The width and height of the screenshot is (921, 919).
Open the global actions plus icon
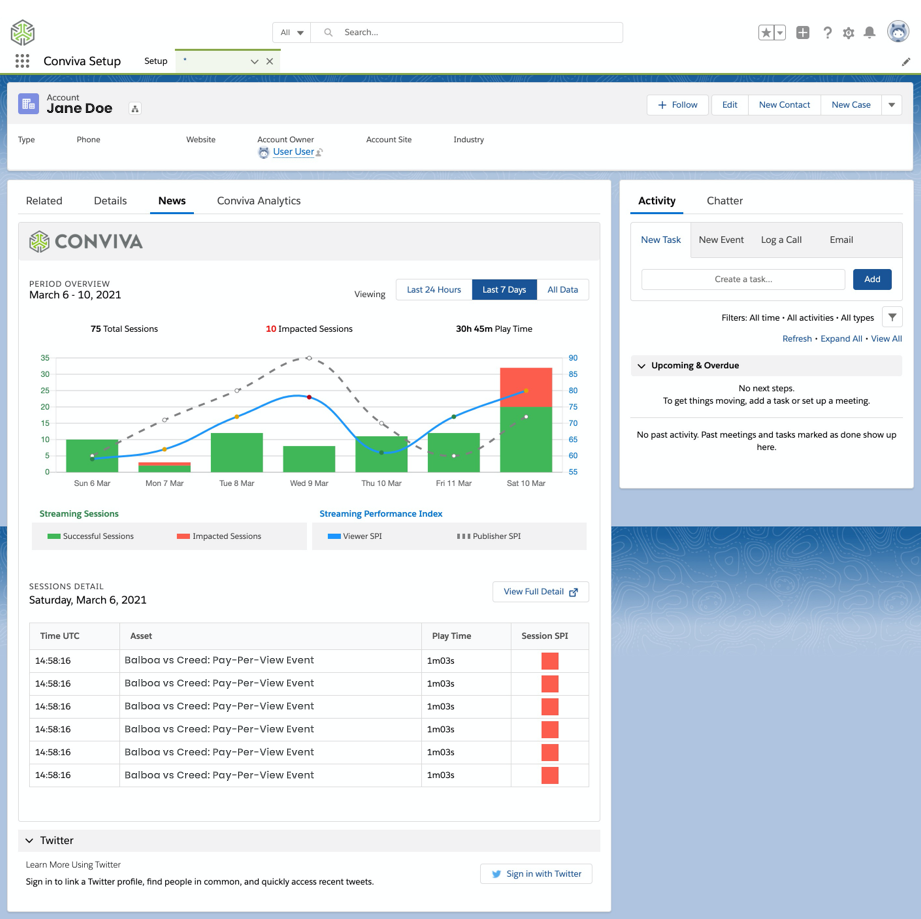click(x=802, y=32)
